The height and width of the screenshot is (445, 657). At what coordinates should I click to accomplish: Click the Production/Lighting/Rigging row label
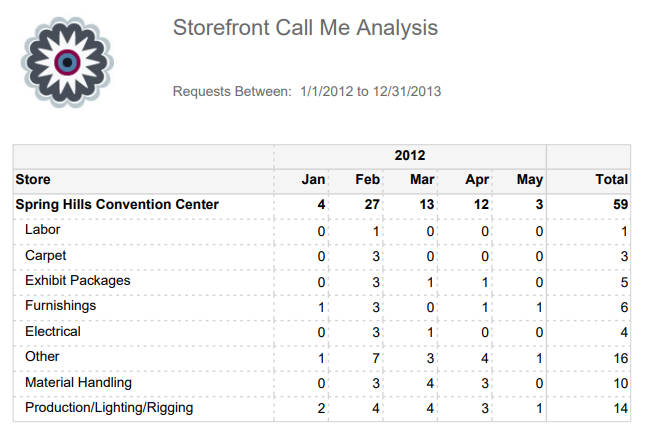click(109, 407)
